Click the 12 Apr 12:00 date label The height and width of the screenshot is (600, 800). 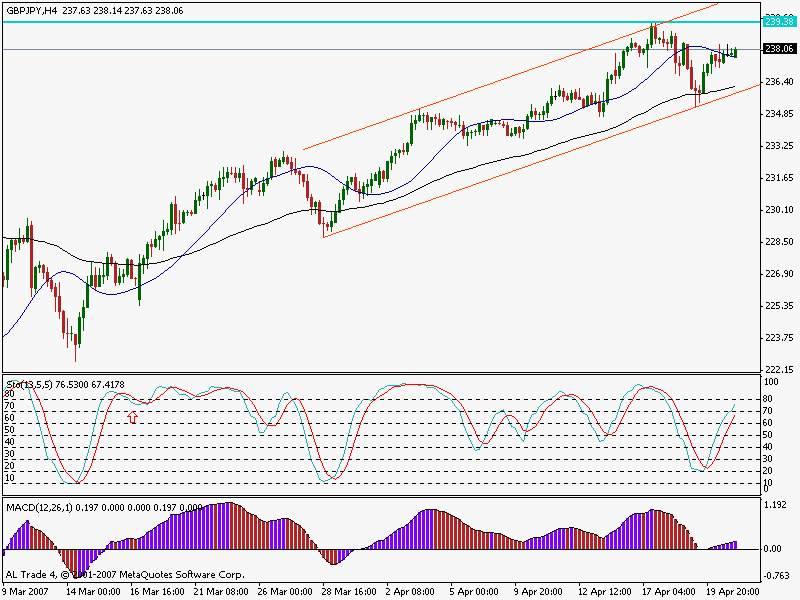pos(605,592)
